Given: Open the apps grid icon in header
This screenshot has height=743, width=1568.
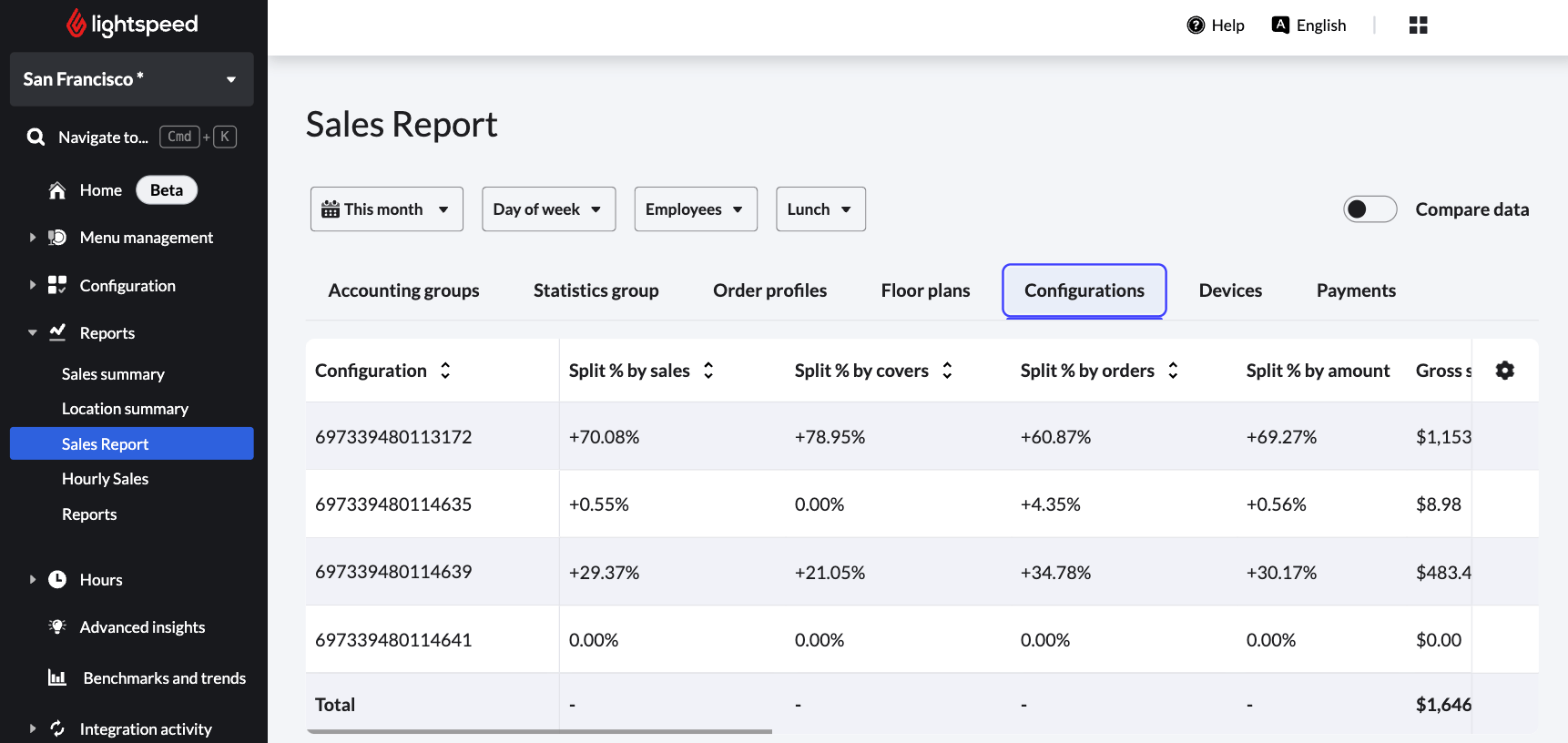Looking at the screenshot, I should point(1418,25).
